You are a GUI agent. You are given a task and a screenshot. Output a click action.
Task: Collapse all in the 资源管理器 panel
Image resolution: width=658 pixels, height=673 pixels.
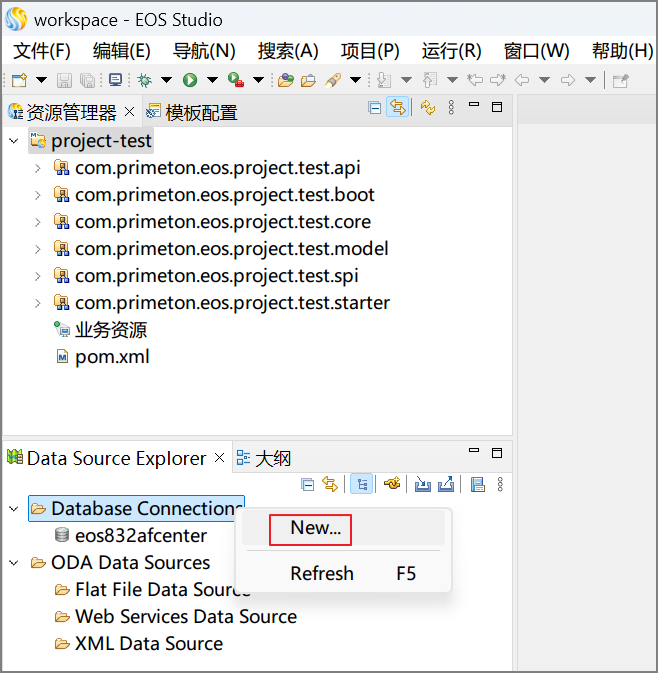tap(375, 108)
